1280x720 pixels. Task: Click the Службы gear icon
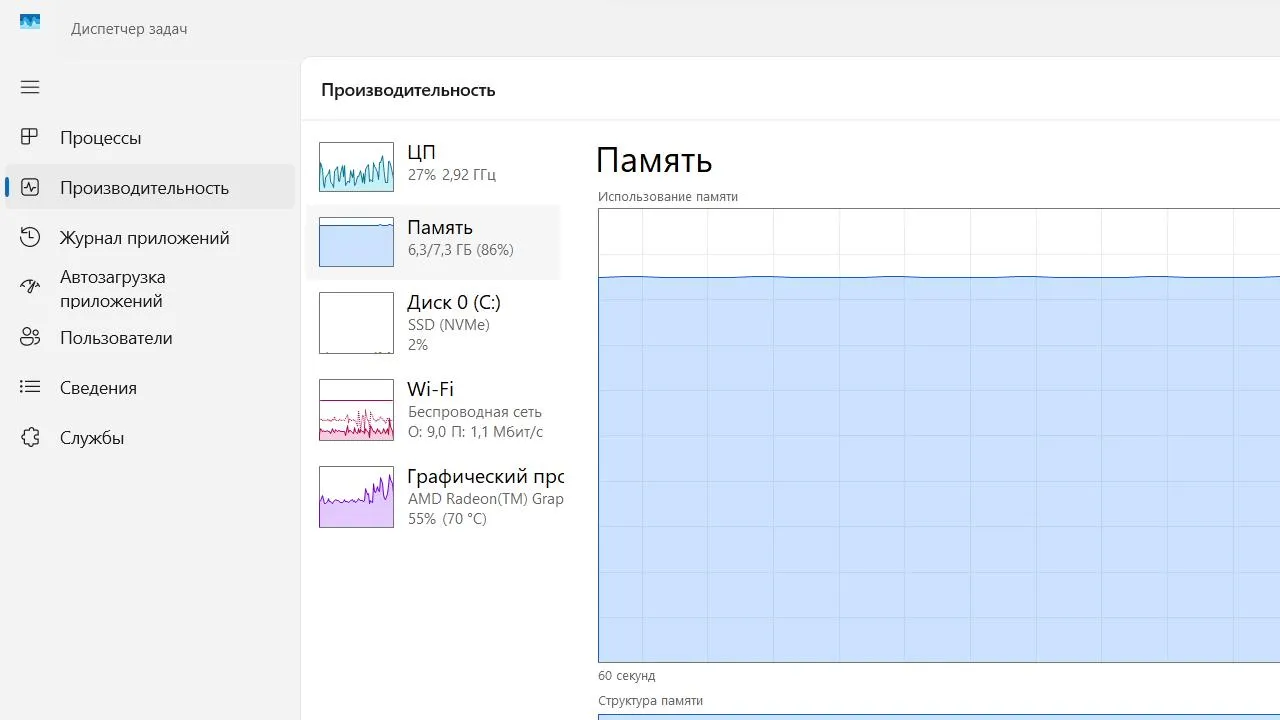(x=30, y=437)
